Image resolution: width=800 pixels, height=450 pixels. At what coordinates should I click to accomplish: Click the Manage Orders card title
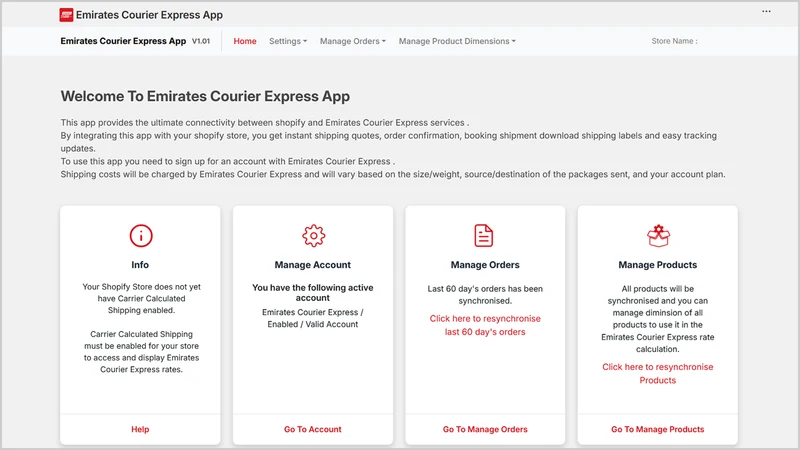click(485, 265)
